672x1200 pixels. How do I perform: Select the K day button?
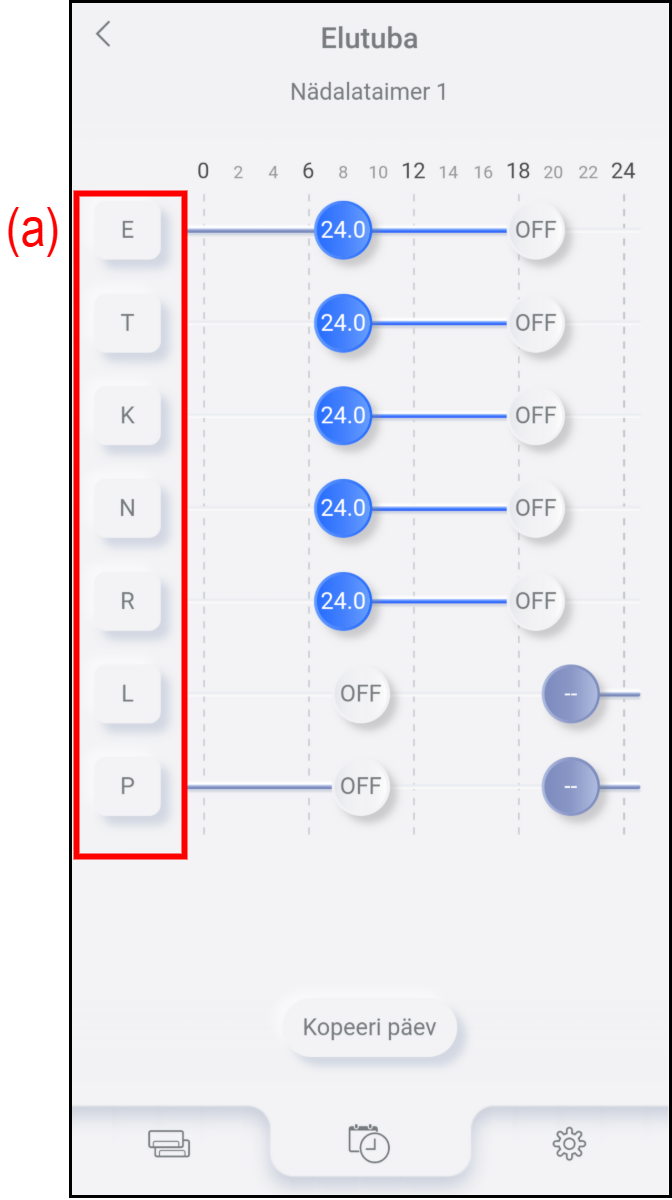click(x=127, y=415)
